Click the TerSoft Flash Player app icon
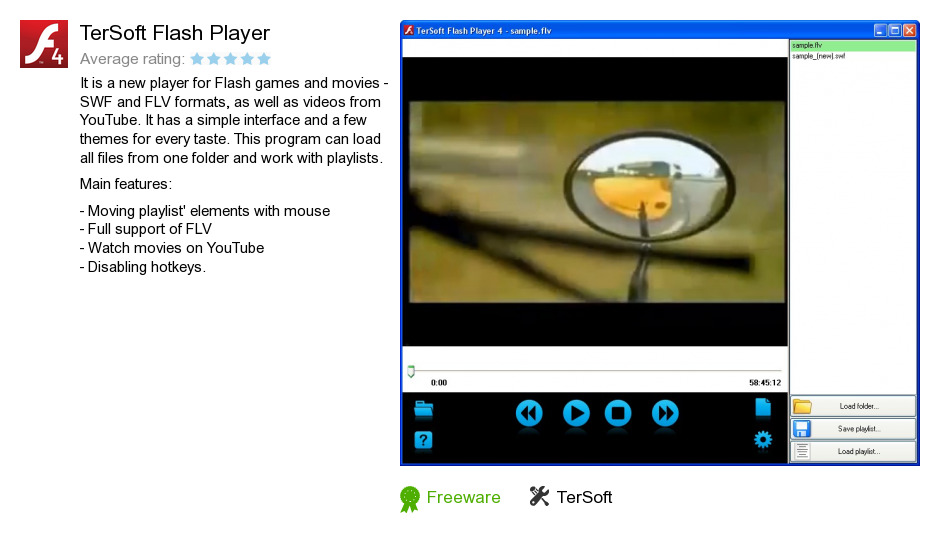This screenshot has height=543, width=940. point(44,44)
